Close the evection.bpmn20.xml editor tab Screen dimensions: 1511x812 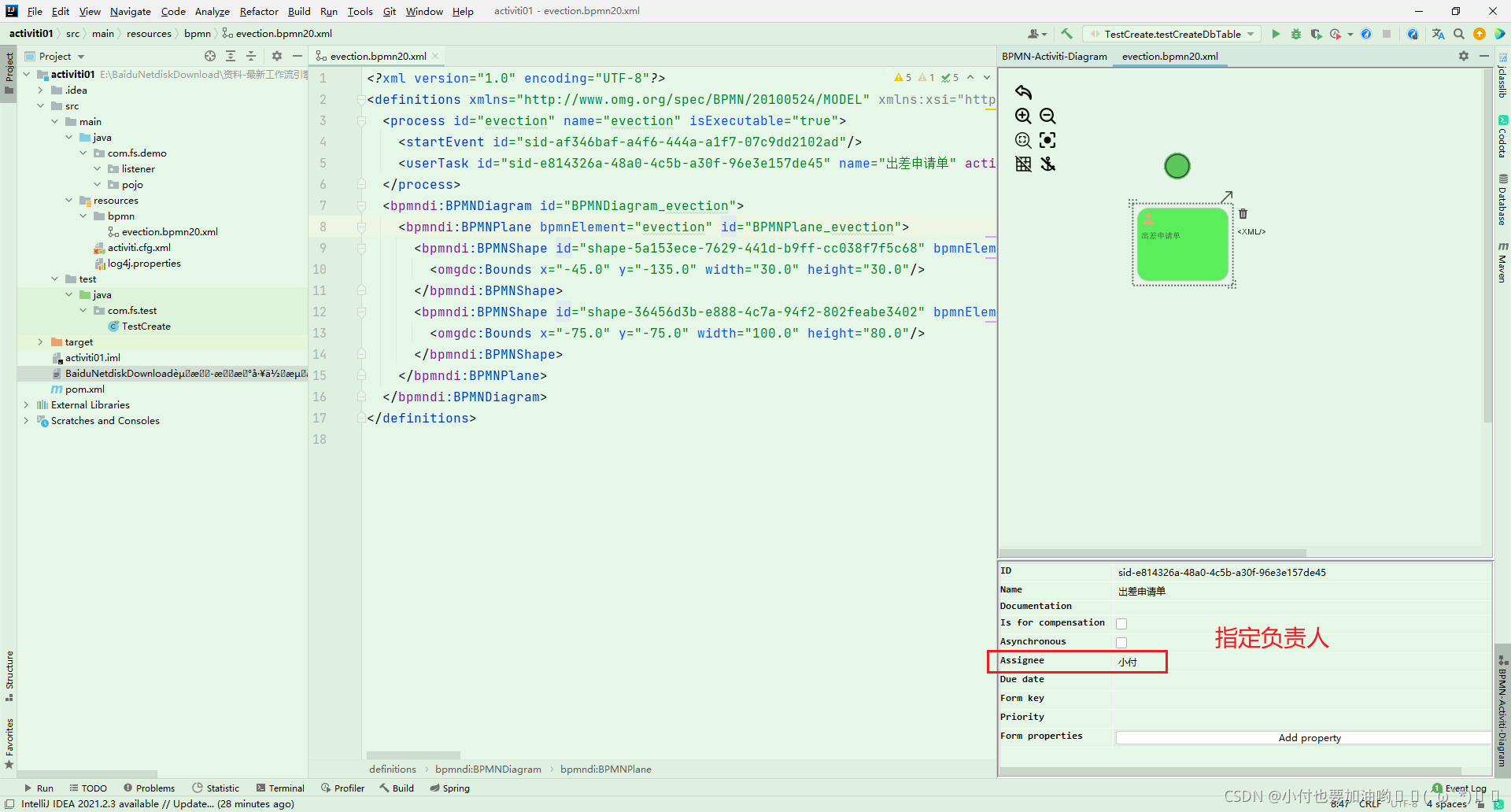pyautogui.click(x=435, y=56)
